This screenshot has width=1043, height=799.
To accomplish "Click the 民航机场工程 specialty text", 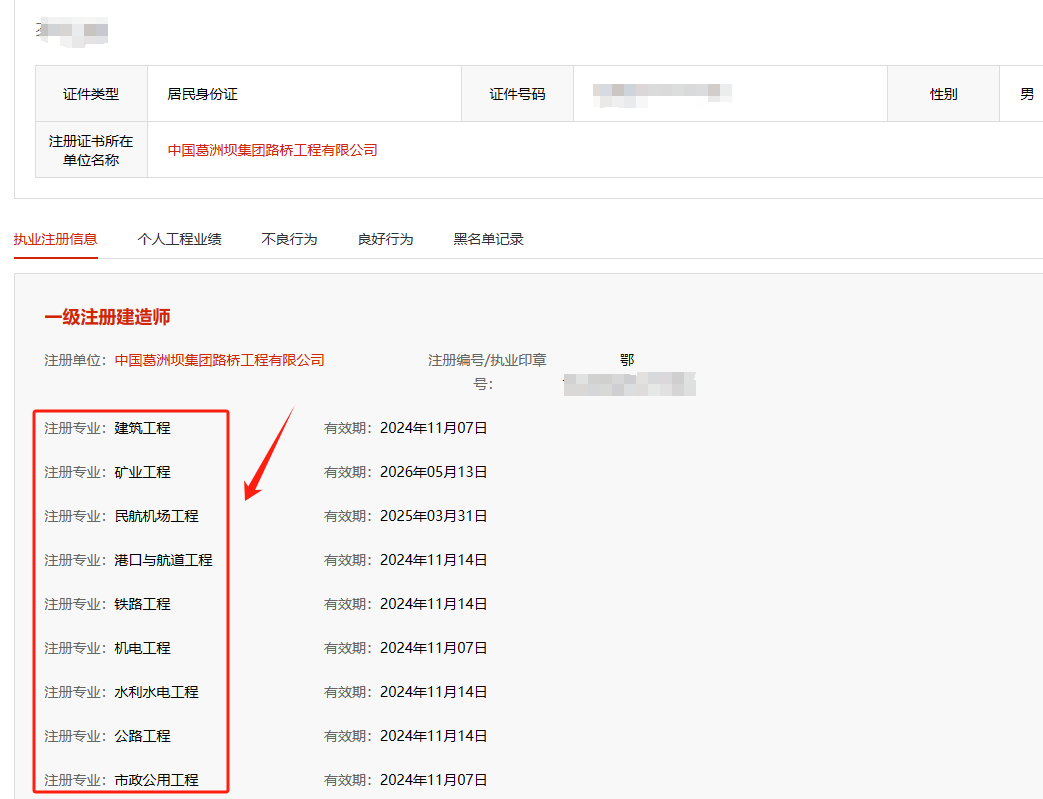I will coord(156,516).
